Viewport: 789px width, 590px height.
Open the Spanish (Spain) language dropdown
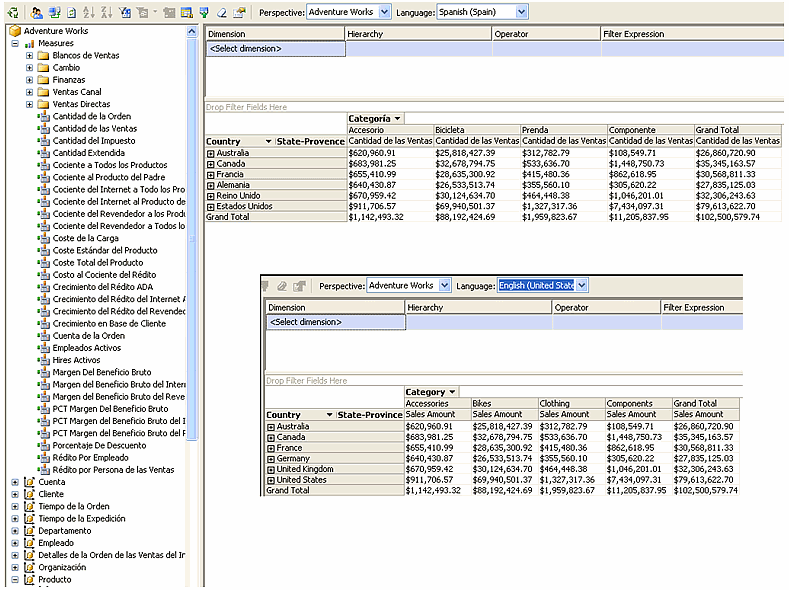(x=521, y=12)
